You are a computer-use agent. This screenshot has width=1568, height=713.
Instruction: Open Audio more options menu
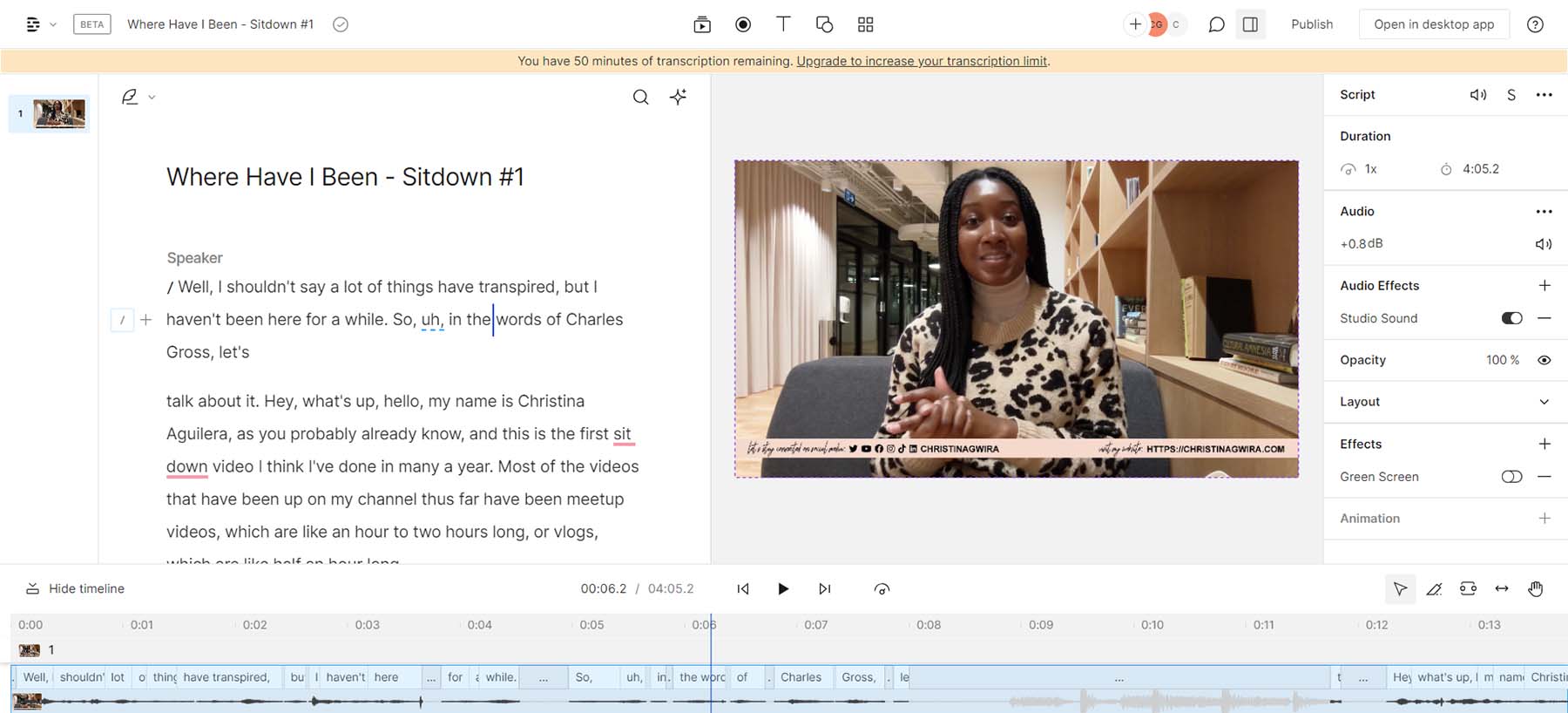(1544, 212)
